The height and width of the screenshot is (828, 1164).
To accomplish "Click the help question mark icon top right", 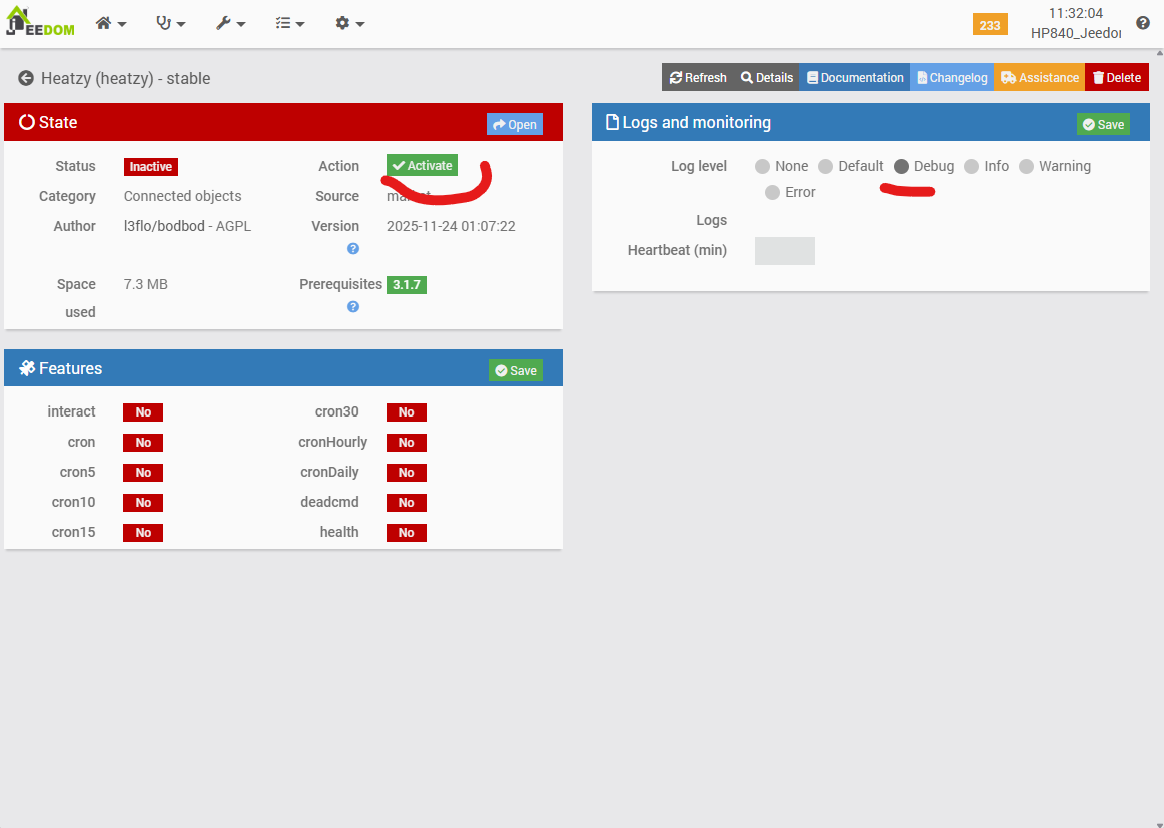I will (1143, 23).
